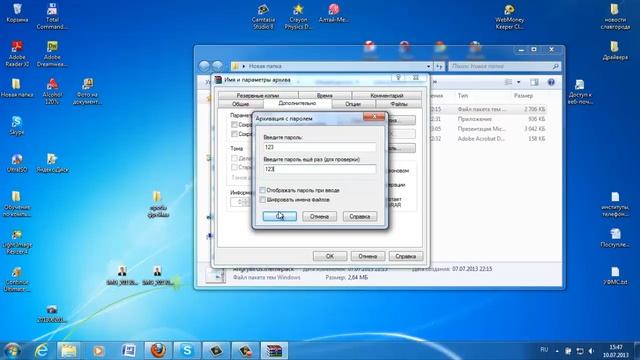
Task: Select the Дополнительно tab
Action: tap(297, 104)
